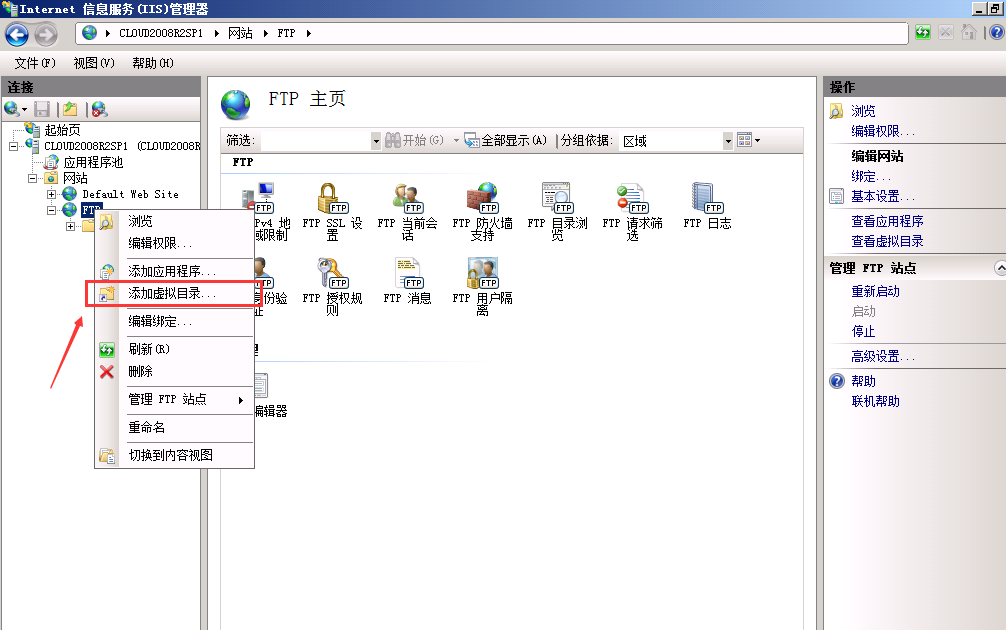Open the 筛选 filter dropdown arrow
The image size is (1006, 630).
pyautogui.click(x=376, y=141)
